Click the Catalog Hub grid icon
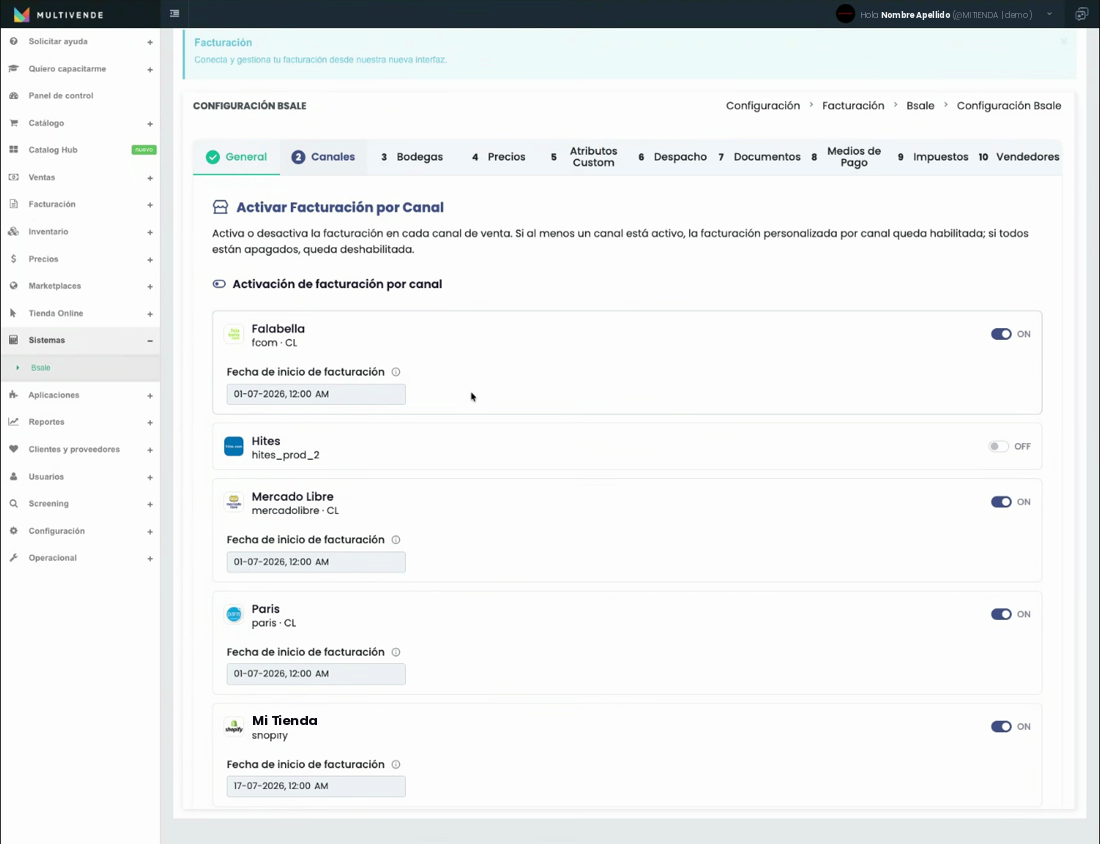Image resolution: width=1100 pixels, height=844 pixels. [x=13, y=149]
